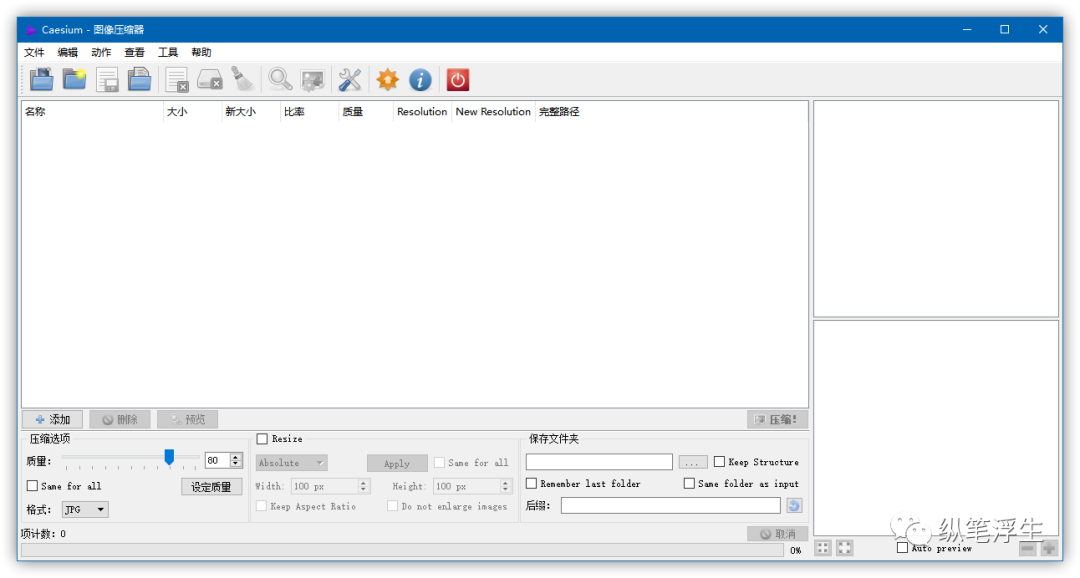Open the 工具 menu
Image resolution: width=1080 pixels, height=578 pixels.
[168, 52]
